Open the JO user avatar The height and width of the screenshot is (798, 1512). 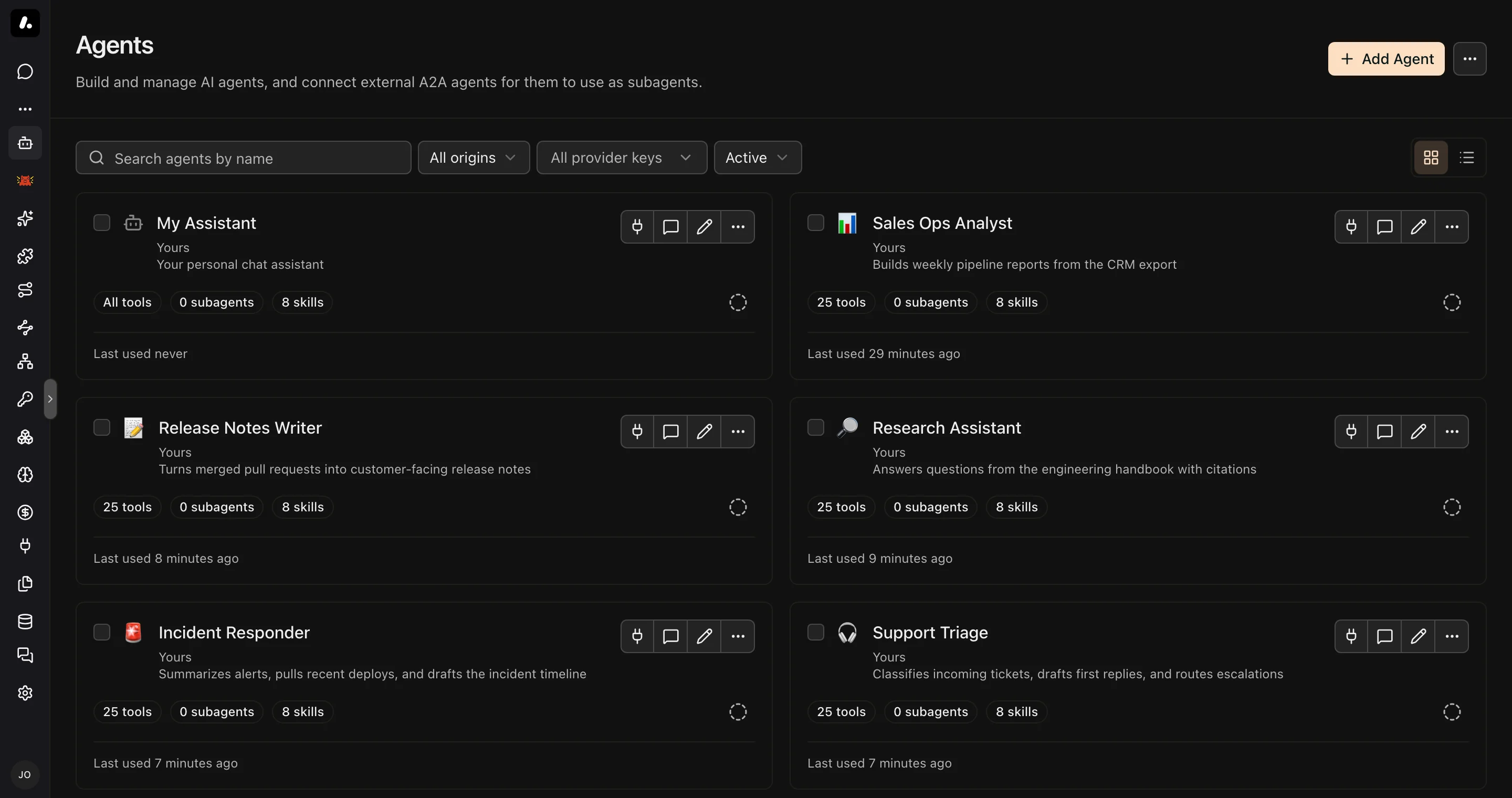25,774
